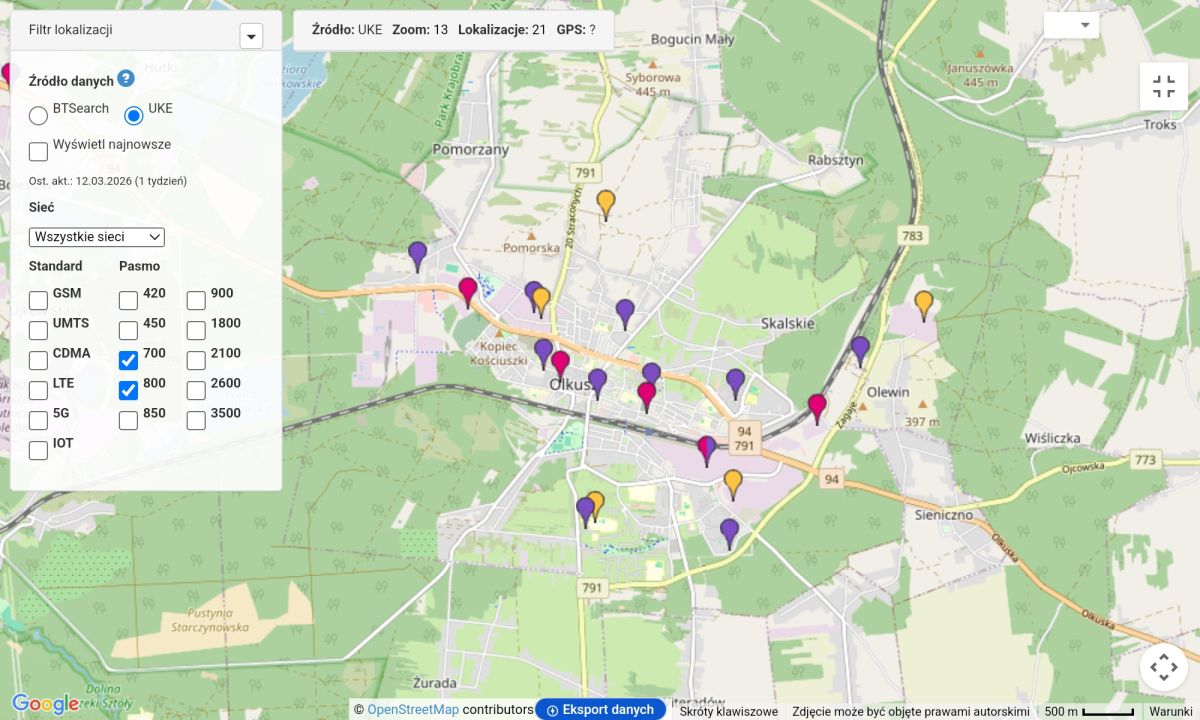This screenshot has height=720, width=1200.
Task: Enable the 2600 band
Action: [196, 390]
